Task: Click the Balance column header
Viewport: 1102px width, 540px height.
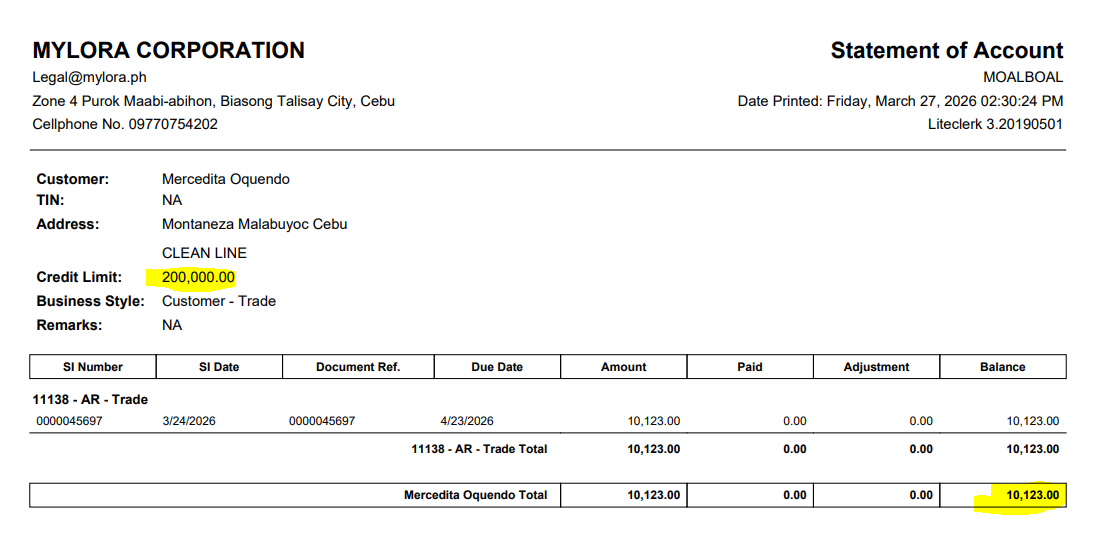Action: tap(1002, 367)
